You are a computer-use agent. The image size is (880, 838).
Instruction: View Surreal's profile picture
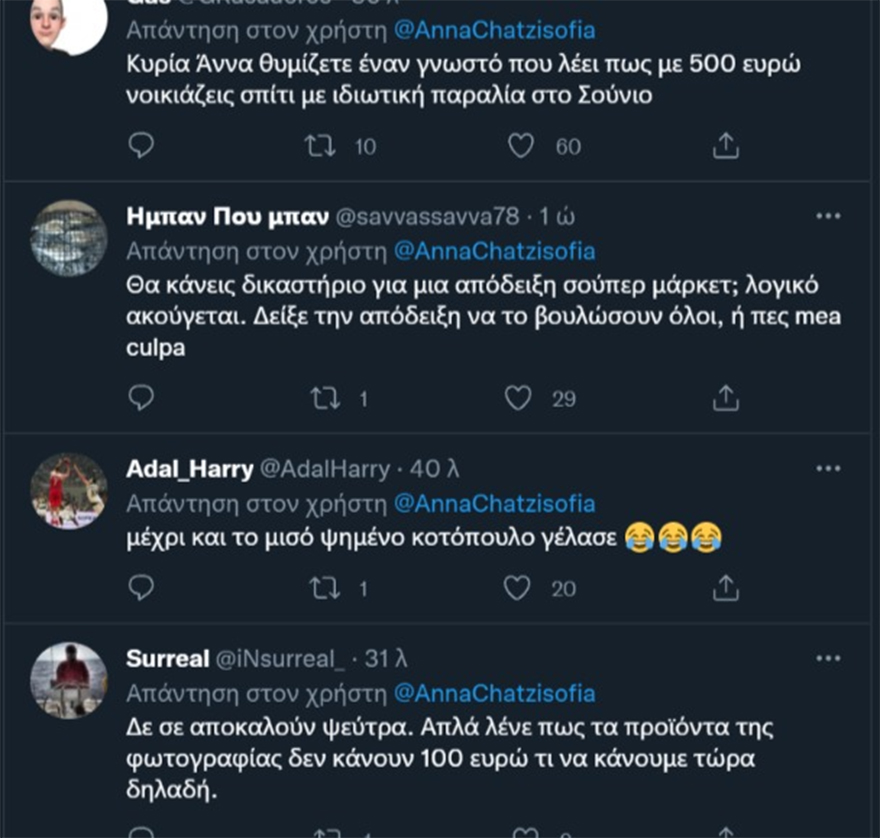pos(69,680)
